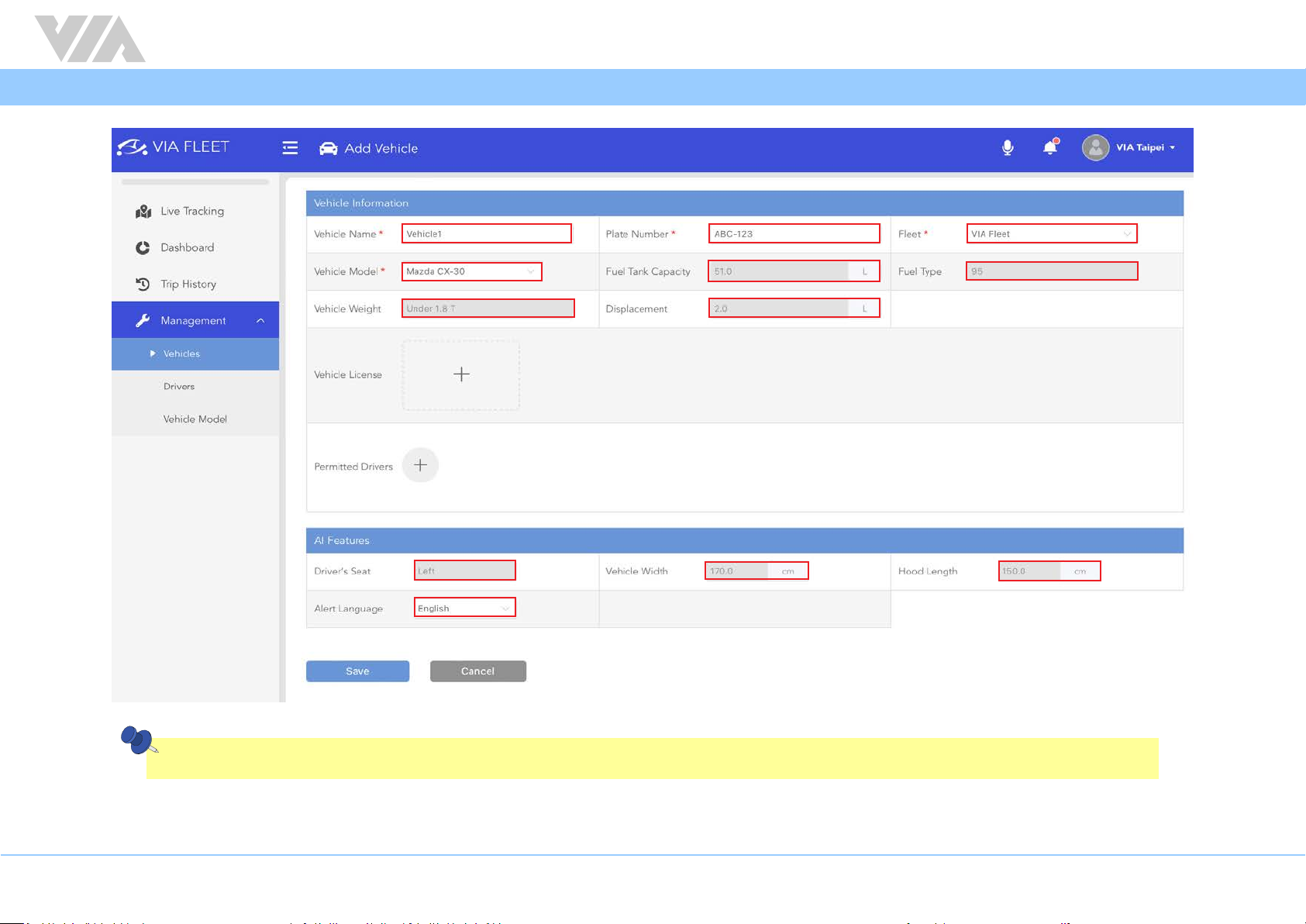Click the Vehicle License label

coord(348,374)
